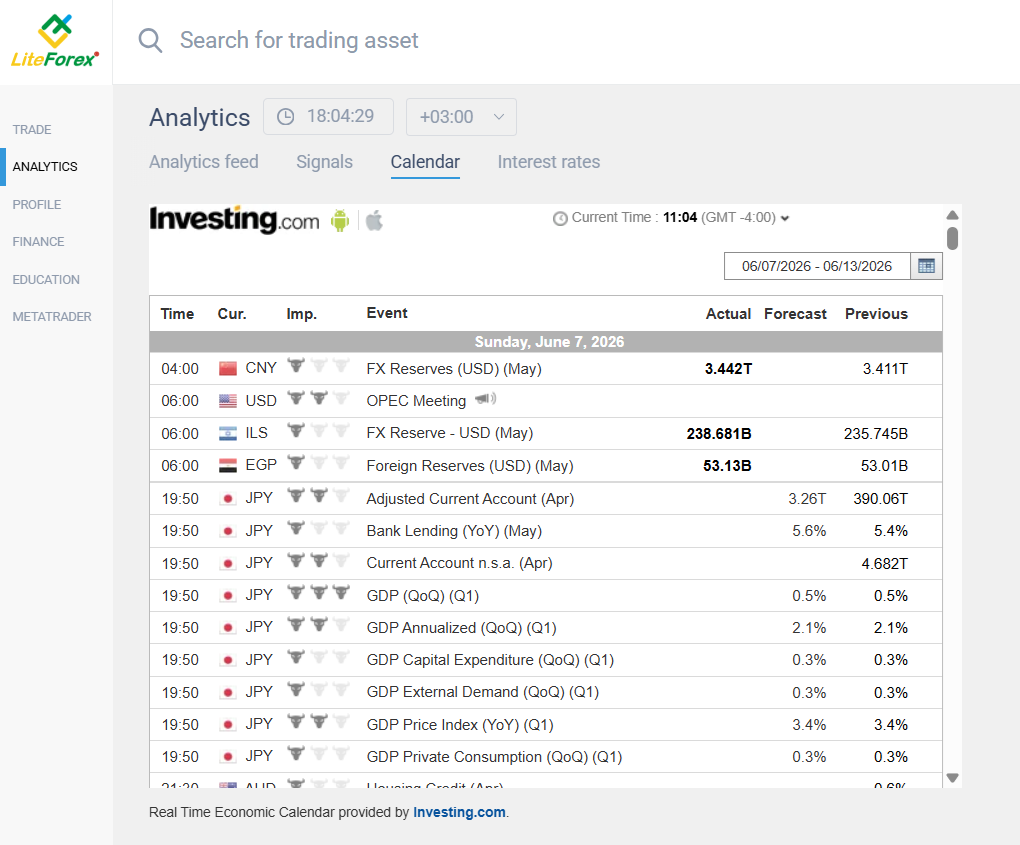The width and height of the screenshot is (1020, 845).
Task: Click the scrollbar down arrow
Action: tap(952, 777)
